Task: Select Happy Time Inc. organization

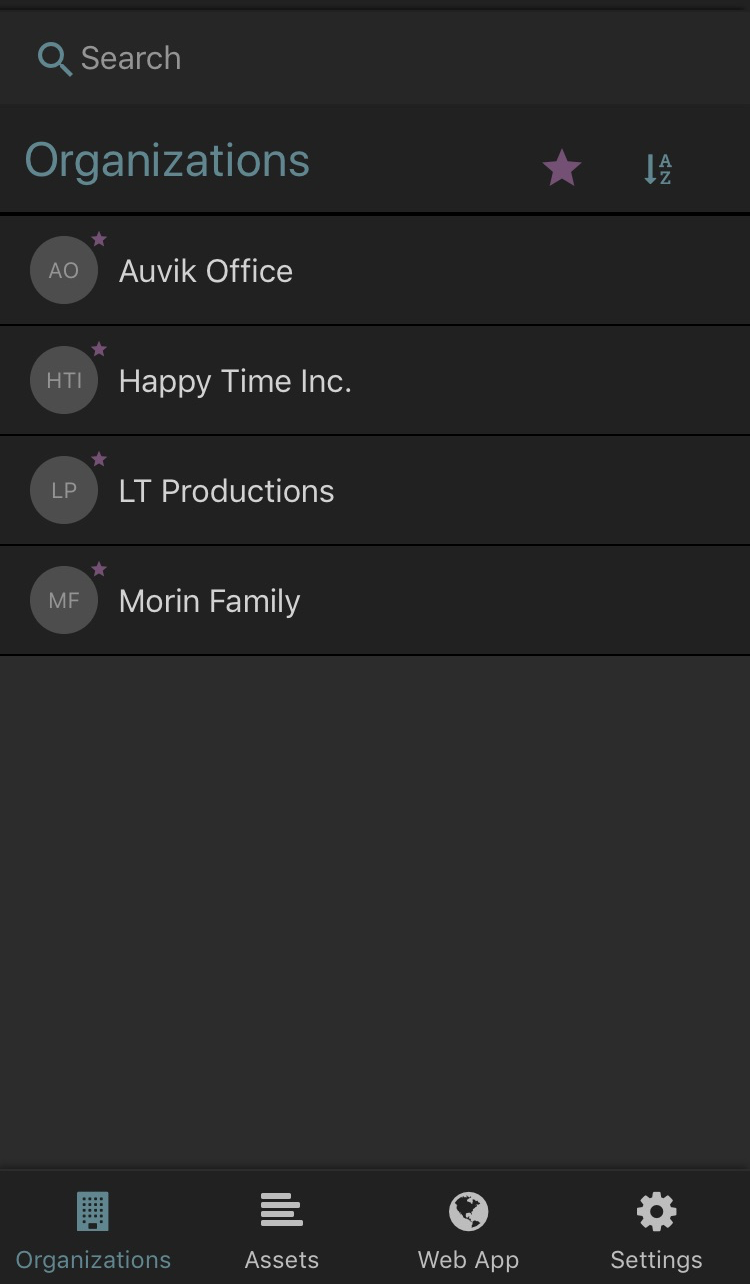Action: (235, 381)
